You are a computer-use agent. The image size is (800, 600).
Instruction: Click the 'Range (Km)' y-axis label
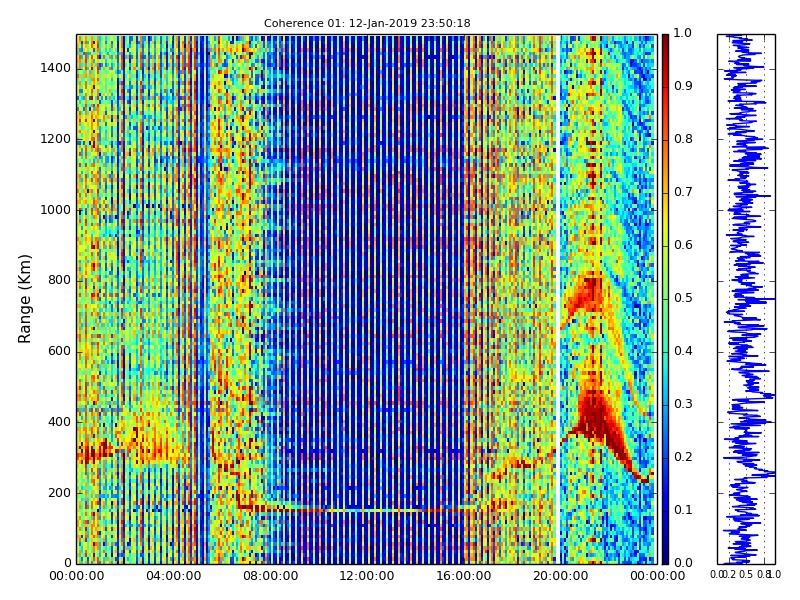(24, 299)
